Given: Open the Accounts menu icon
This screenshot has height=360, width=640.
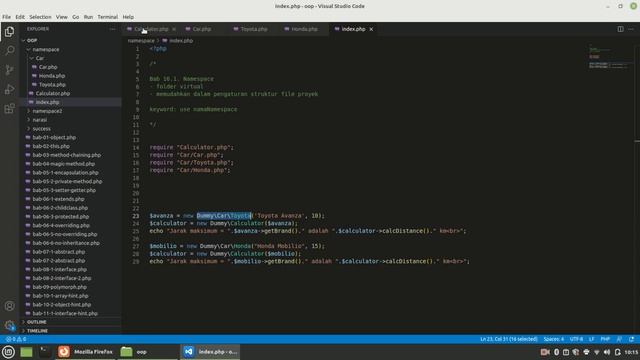Looking at the screenshot, I should [x=9, y=306].
